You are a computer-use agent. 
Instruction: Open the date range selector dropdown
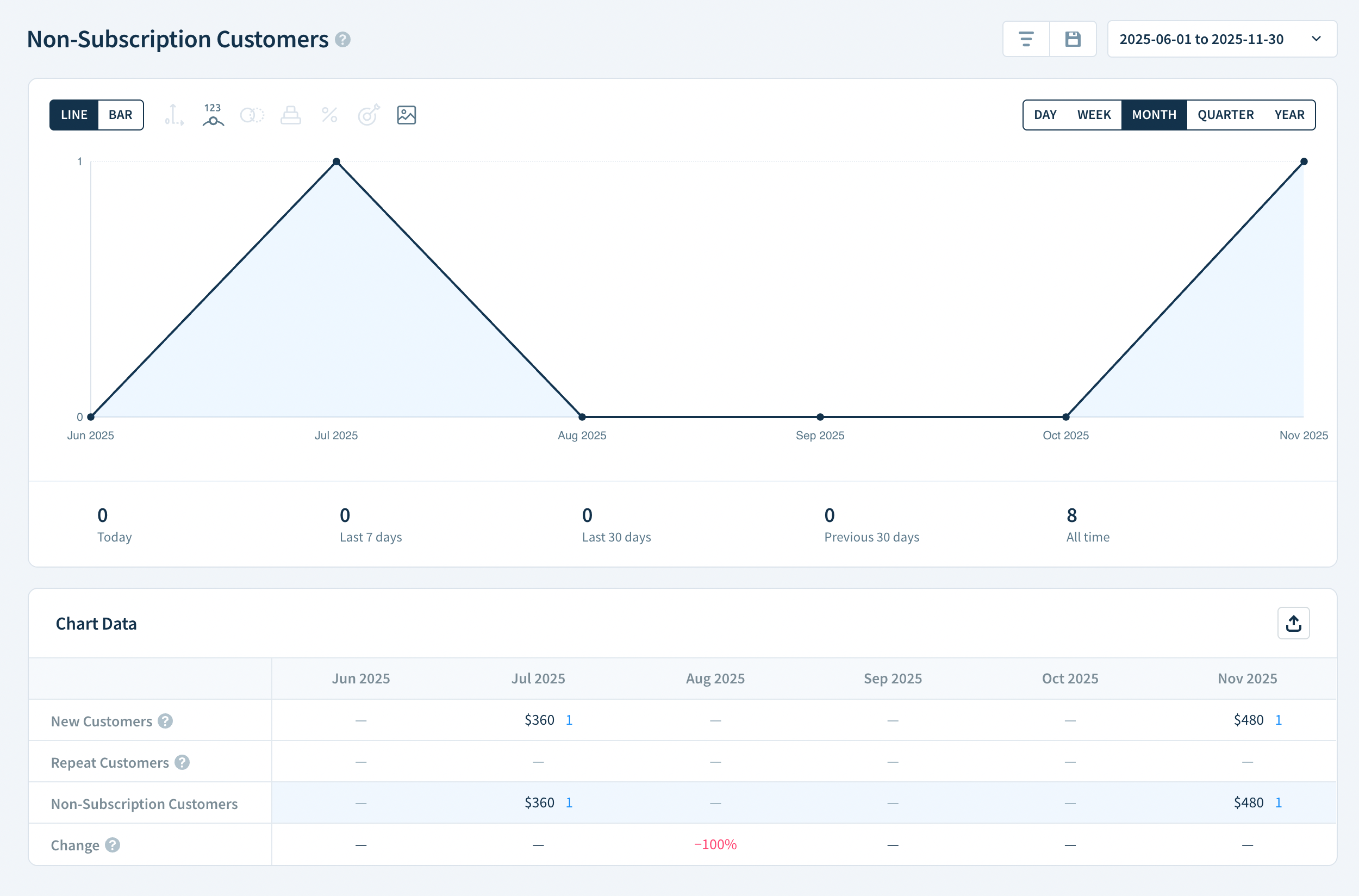[1222, 39]
